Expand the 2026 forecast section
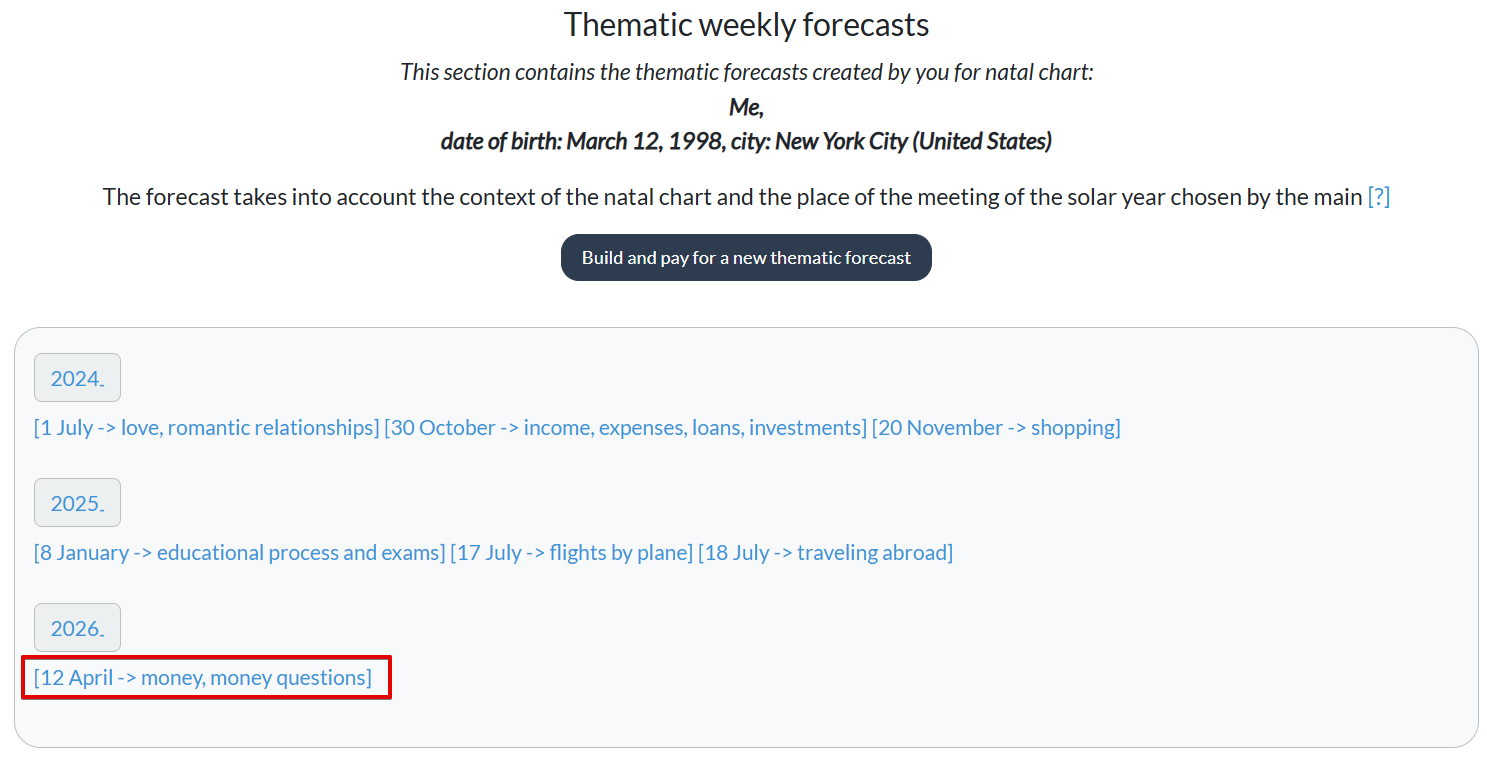Image resolution: width=1487 pixels, height=758 pixels. (x=77, y=627)
